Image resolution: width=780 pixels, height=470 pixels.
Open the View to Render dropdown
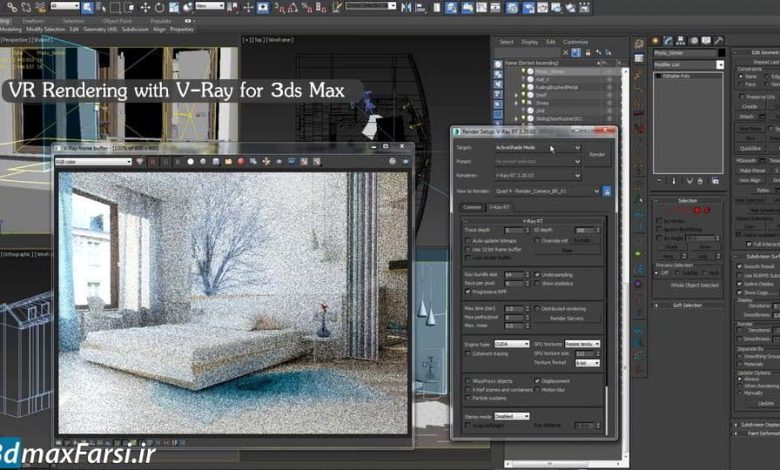[547, 191]
